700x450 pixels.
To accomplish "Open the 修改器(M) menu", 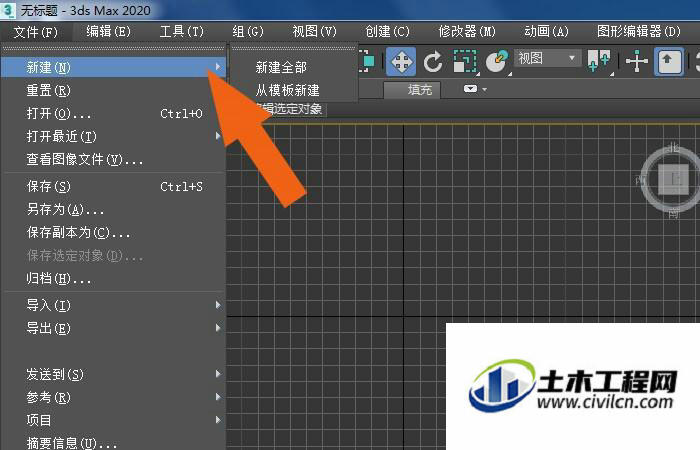I will tap(467, 32).
